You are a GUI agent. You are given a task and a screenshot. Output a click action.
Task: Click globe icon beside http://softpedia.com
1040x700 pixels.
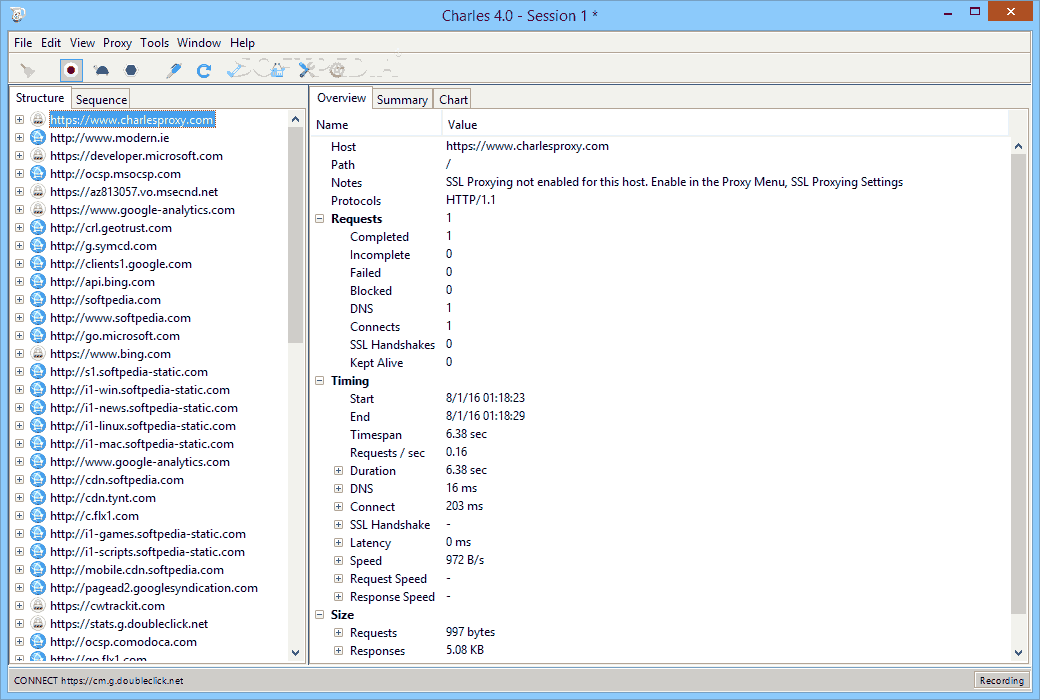coord(38,299)
